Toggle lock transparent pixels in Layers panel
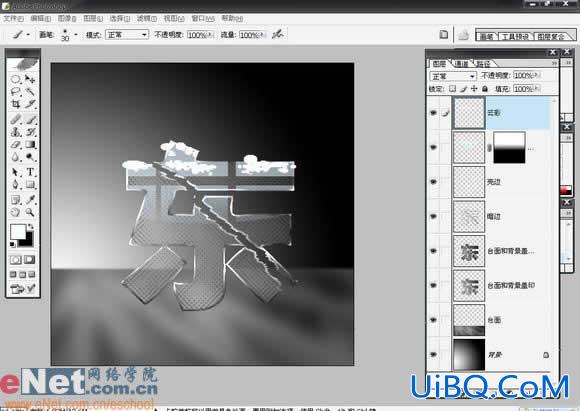 [452, 89]
